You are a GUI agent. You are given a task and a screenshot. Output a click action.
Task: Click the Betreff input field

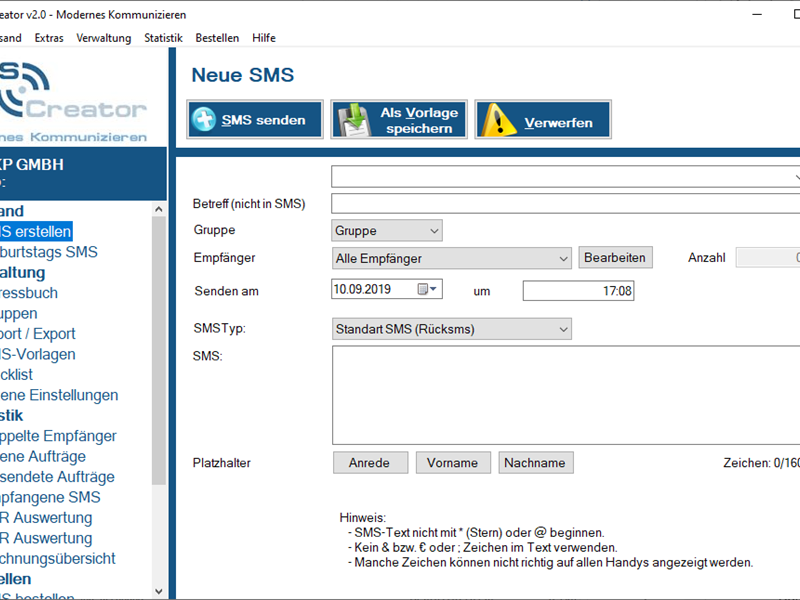[x=565, y=204]
